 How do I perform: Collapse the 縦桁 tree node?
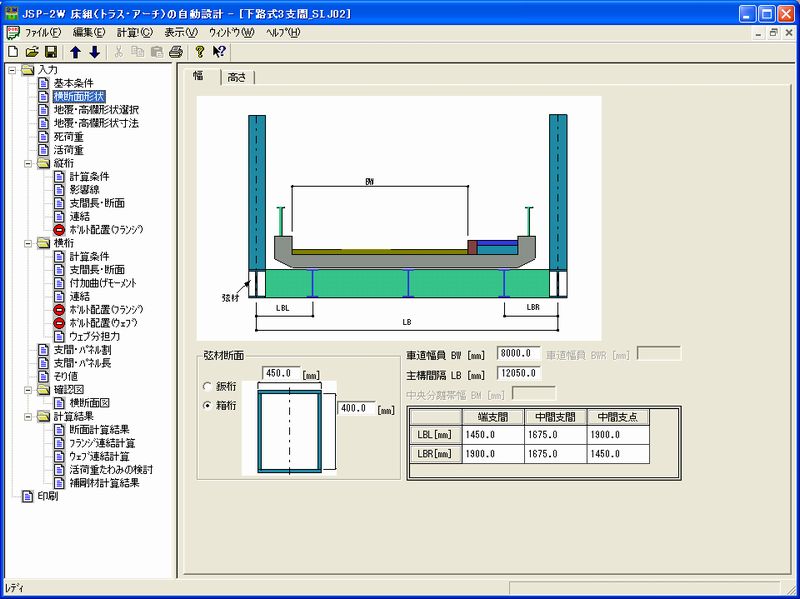[x=28, y=162]
